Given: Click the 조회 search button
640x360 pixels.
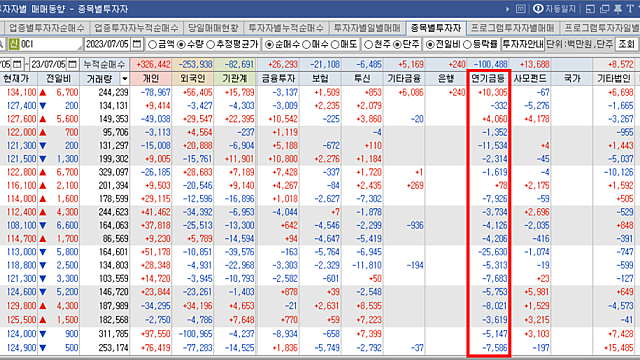Looking at the screenshot, I should [627, 44].
